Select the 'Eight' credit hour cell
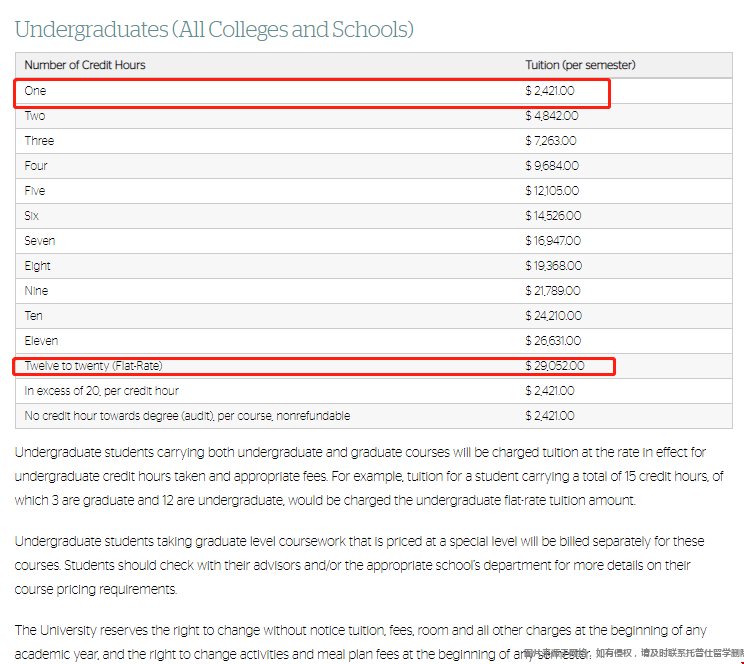 click(37, 266)
